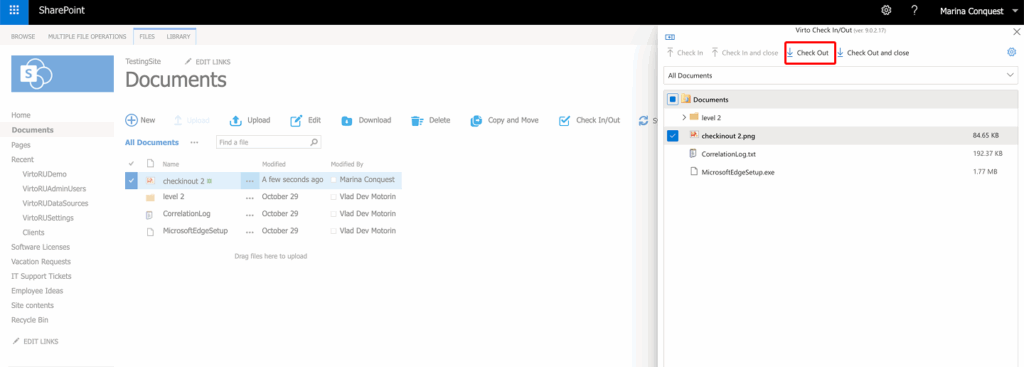This screenshot has height=367, width=1024.
Task: Open the CorrelationLog document link
Action: pos(186,214)
